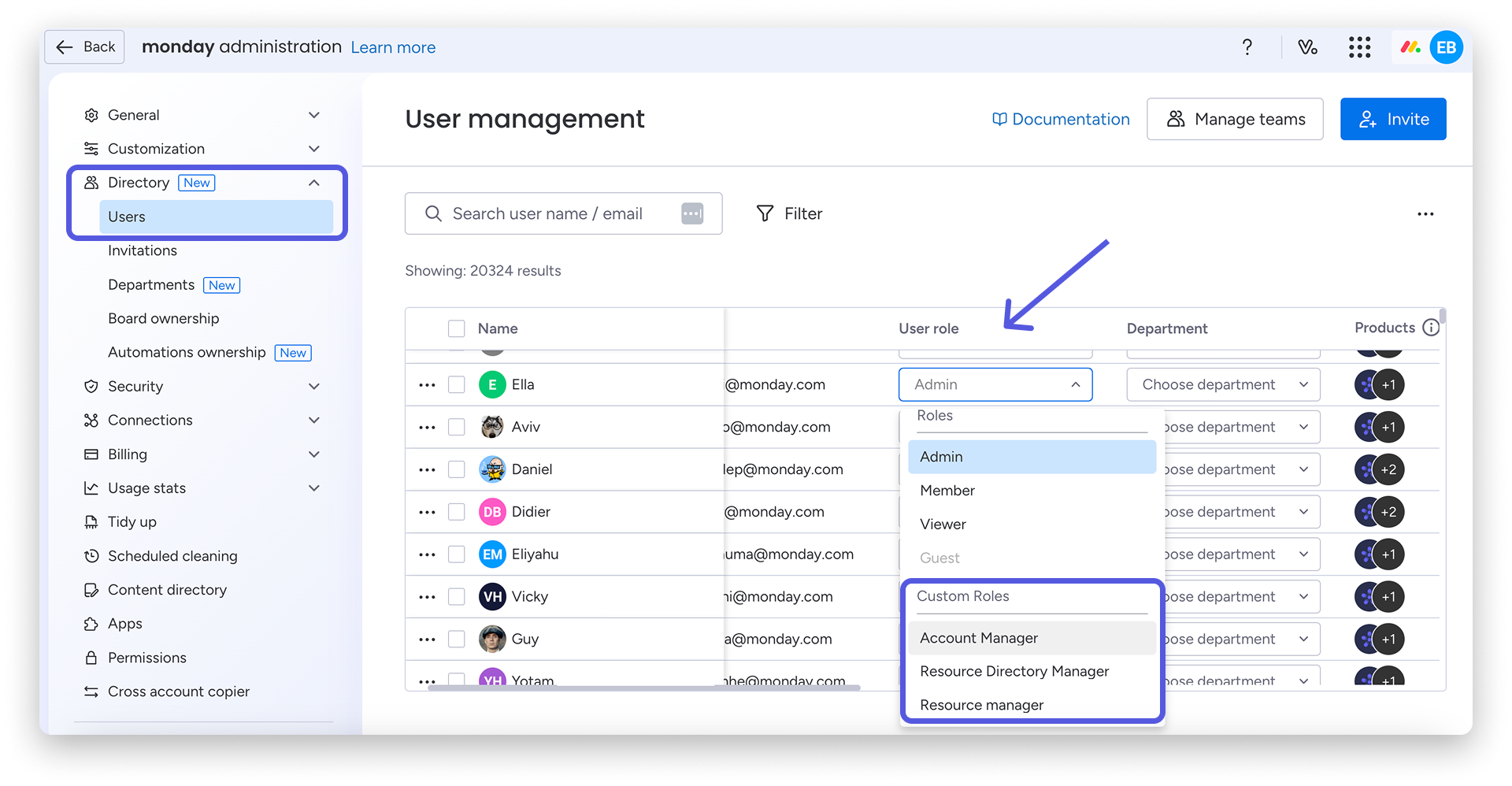Open Board ownership in the sidebar
This screenshot has width=1512, height=786.
pos(164,318)
